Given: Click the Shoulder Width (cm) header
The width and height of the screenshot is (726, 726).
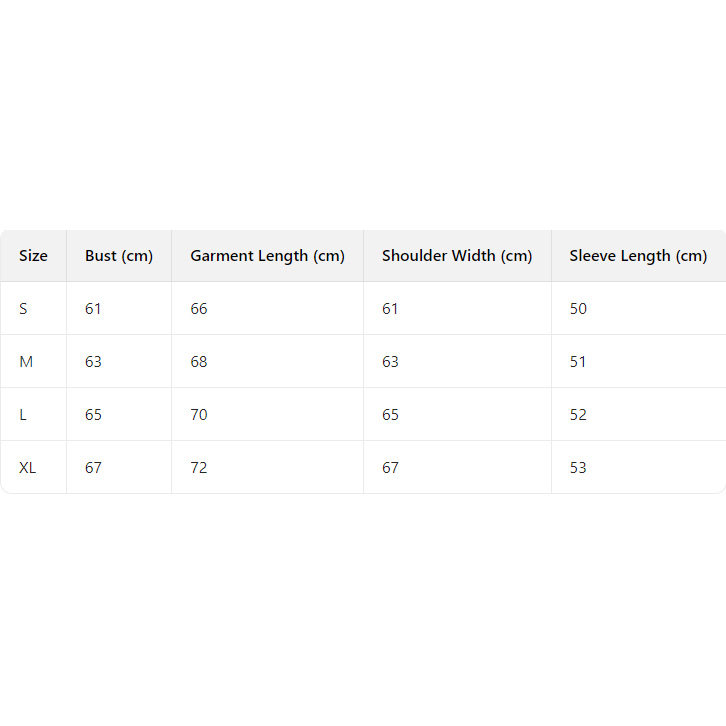Looking at the screenshot, I should (x=456, y=256).
